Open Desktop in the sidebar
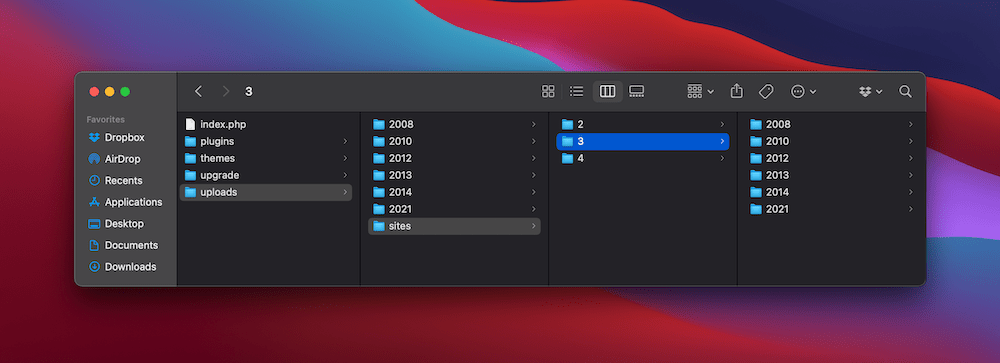The width and height of the screenshot is (1000, 363). tap(125, 224)
